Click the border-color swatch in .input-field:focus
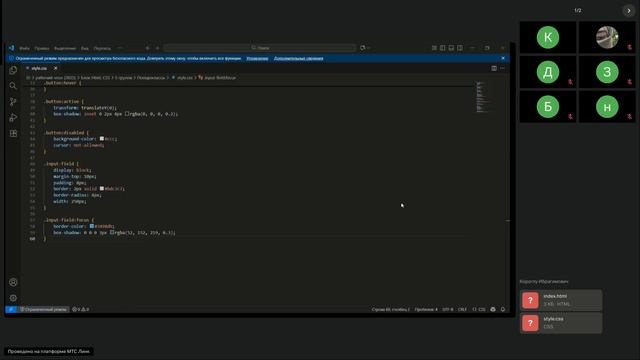Image resolution: width=640 pixels, height=360 pixels. 92,226
